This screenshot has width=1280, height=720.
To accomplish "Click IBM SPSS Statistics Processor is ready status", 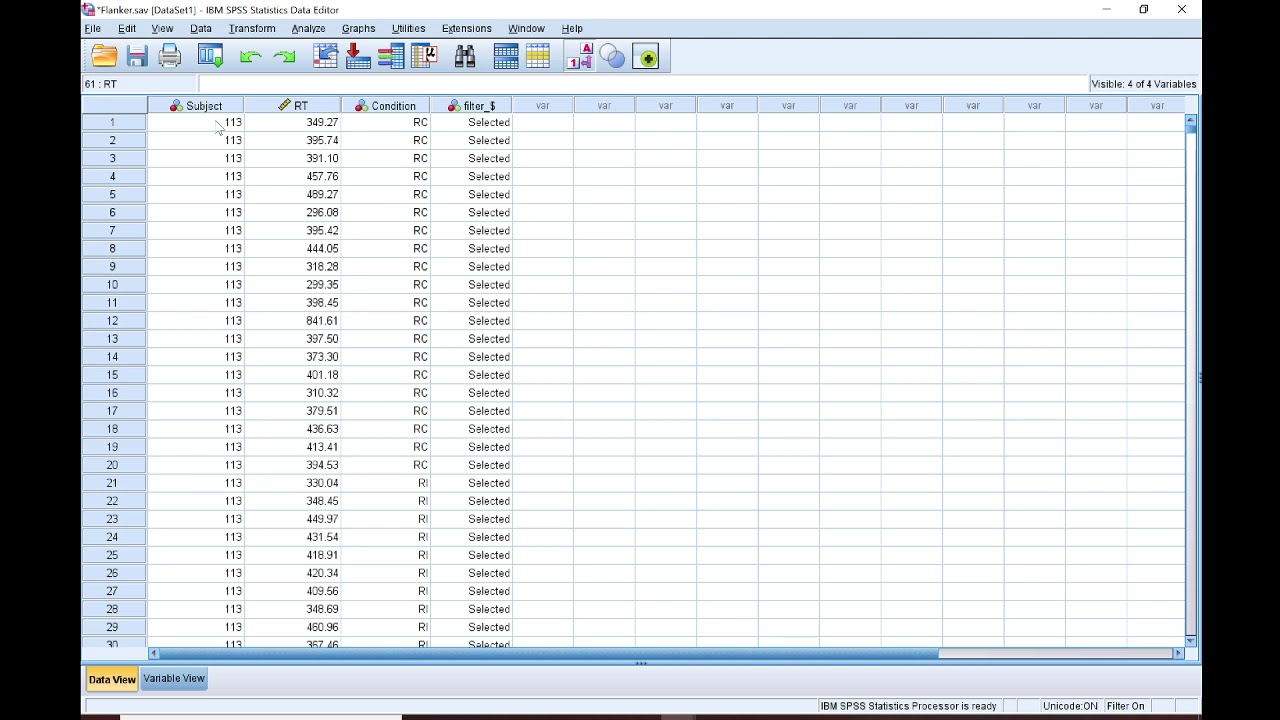I will pos(908,706).
